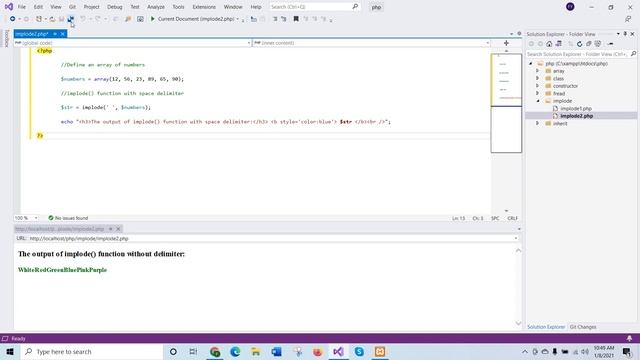Image resolution: width=640 pixels, height=360 pixels.
Task: Click the Save All toolbar icon
Action: [71, 19]
